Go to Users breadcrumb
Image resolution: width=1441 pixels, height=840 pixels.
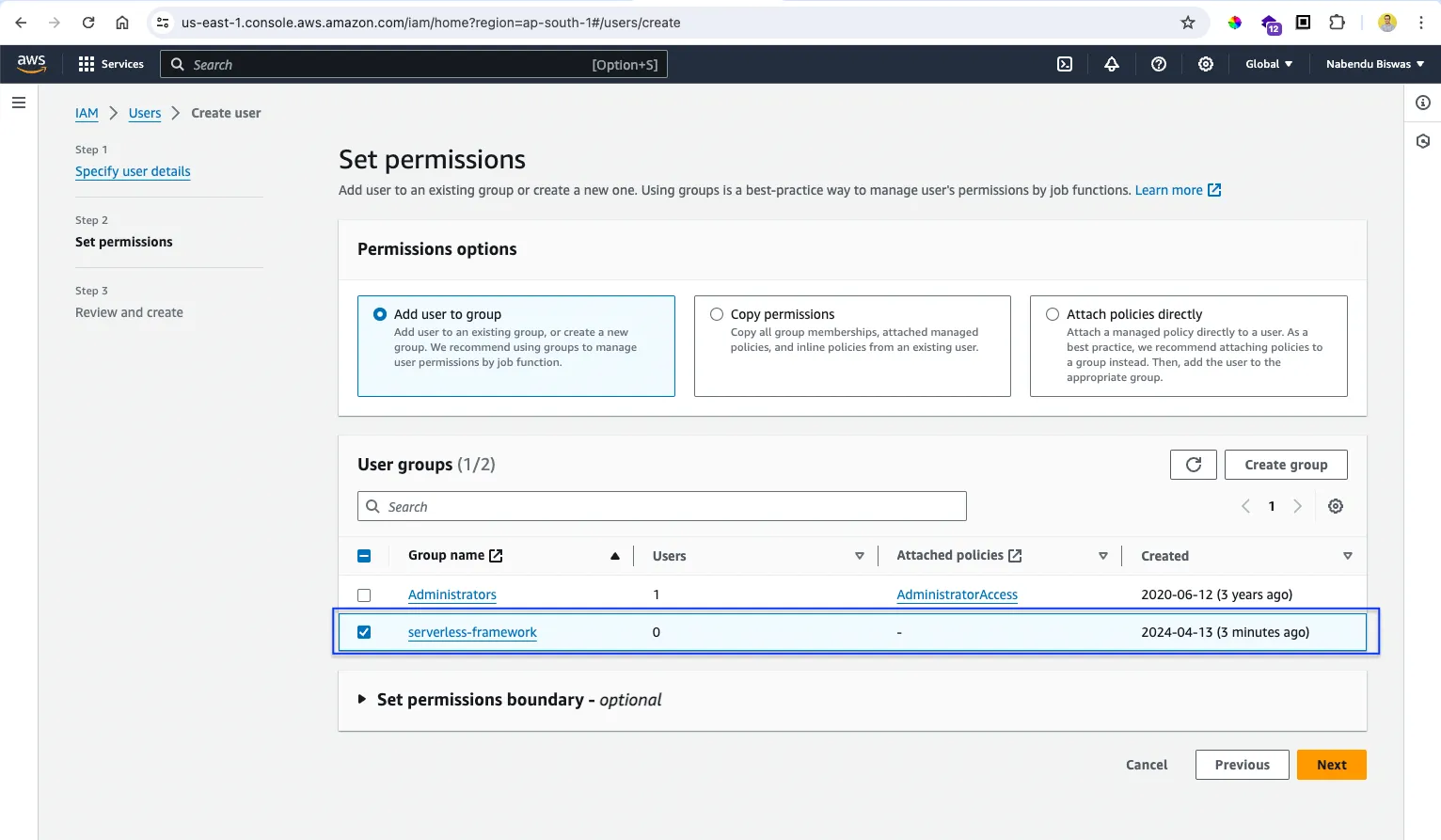click(x=145, y=113)
